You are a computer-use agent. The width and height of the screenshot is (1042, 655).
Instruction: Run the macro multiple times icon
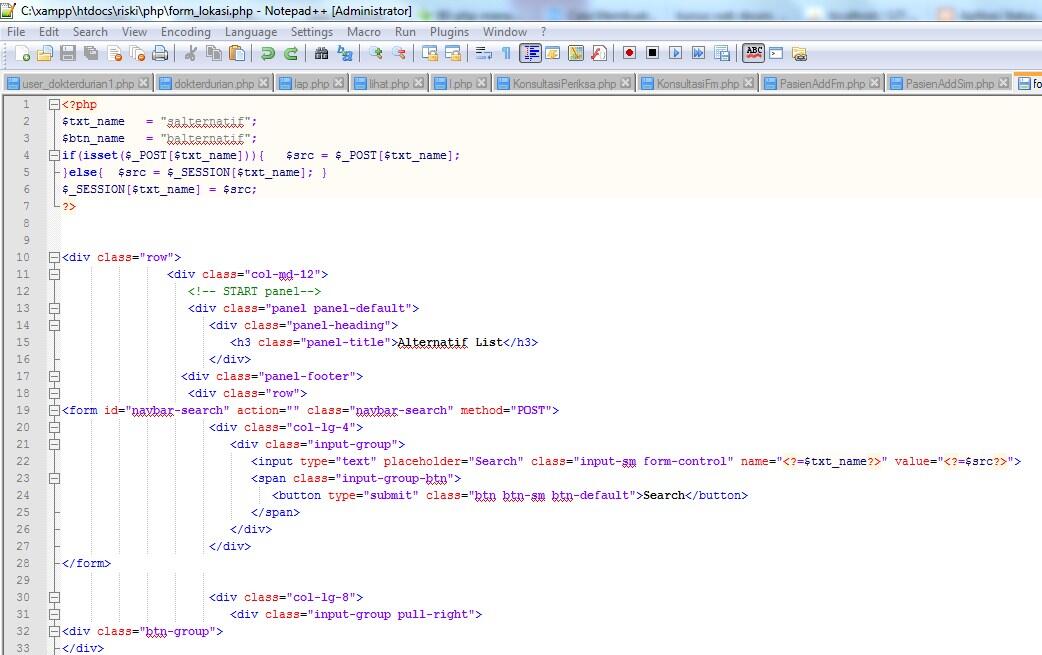[x=698, y=53]
